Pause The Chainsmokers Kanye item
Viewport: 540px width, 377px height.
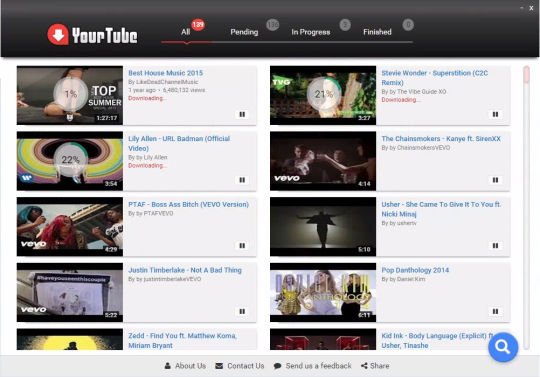pyautogui.click(x=495, y=180)
